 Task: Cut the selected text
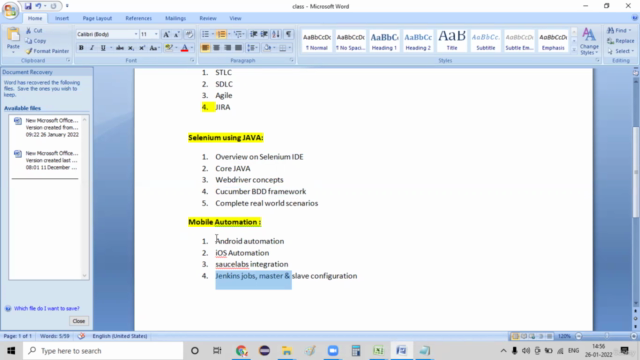tap(34, 31)
